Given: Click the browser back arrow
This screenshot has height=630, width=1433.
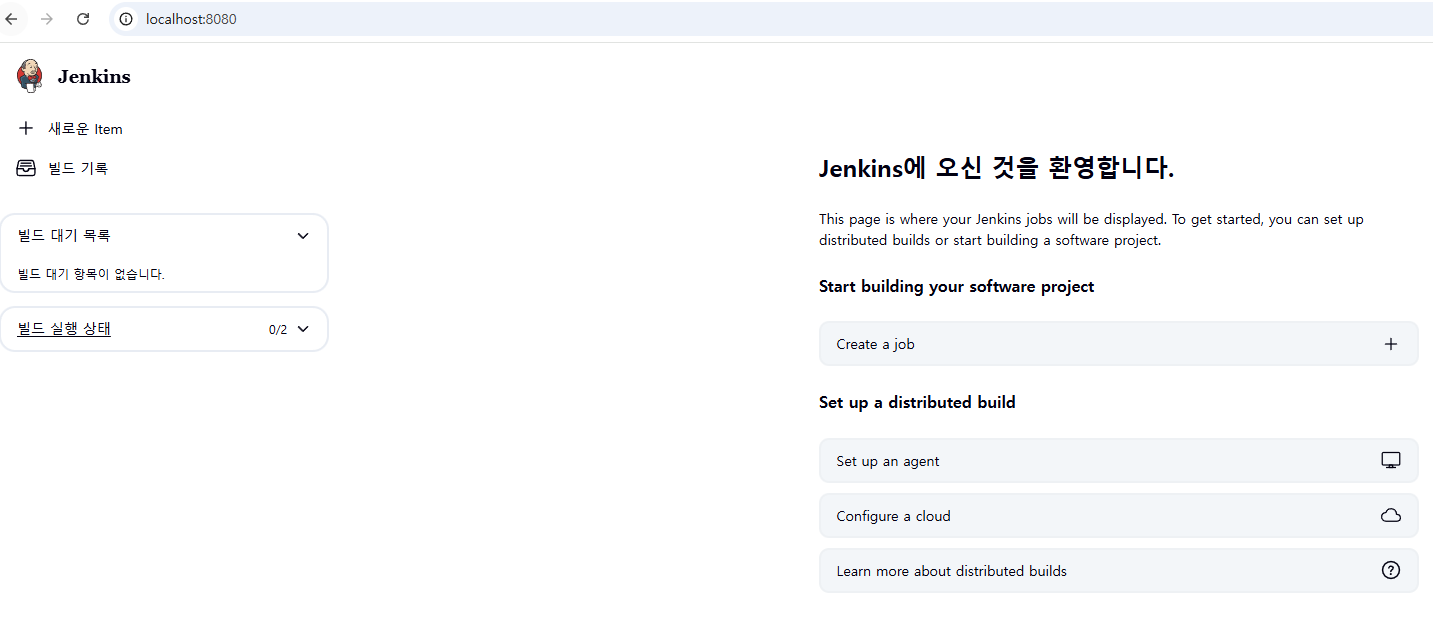Looking at the screenshot, I should click(x=12, y=19).
